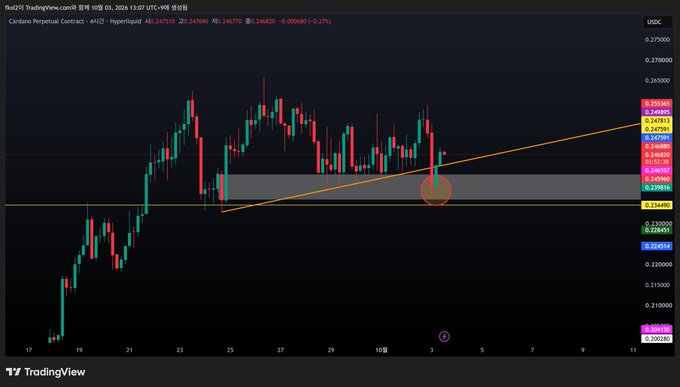Select the magenta 0.204150 price label
This screenshot has width=680, height=387.
pyautogui.click(x=657, y=330)
